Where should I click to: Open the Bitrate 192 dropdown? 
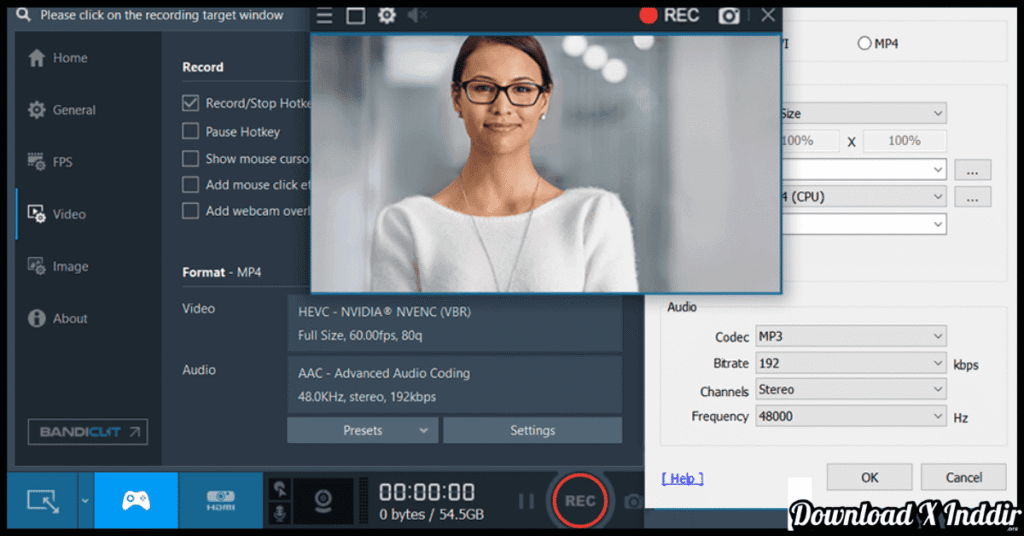pyautogui.click(x=850, y=363)
